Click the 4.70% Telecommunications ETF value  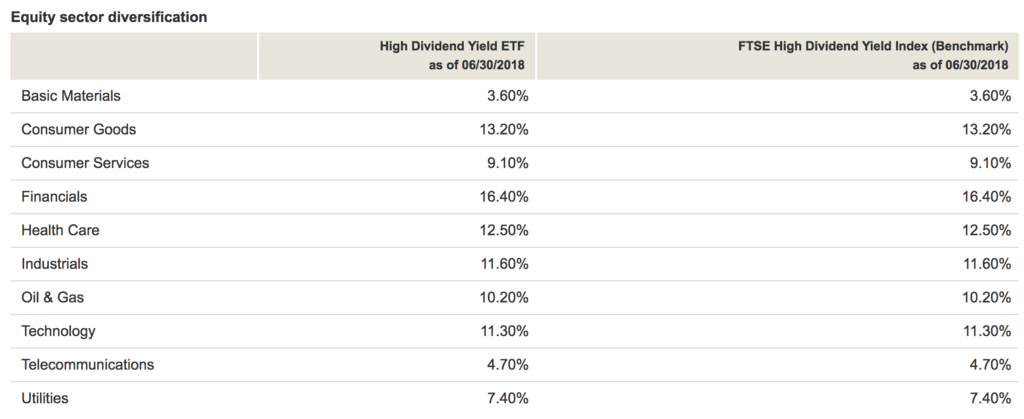507,364
